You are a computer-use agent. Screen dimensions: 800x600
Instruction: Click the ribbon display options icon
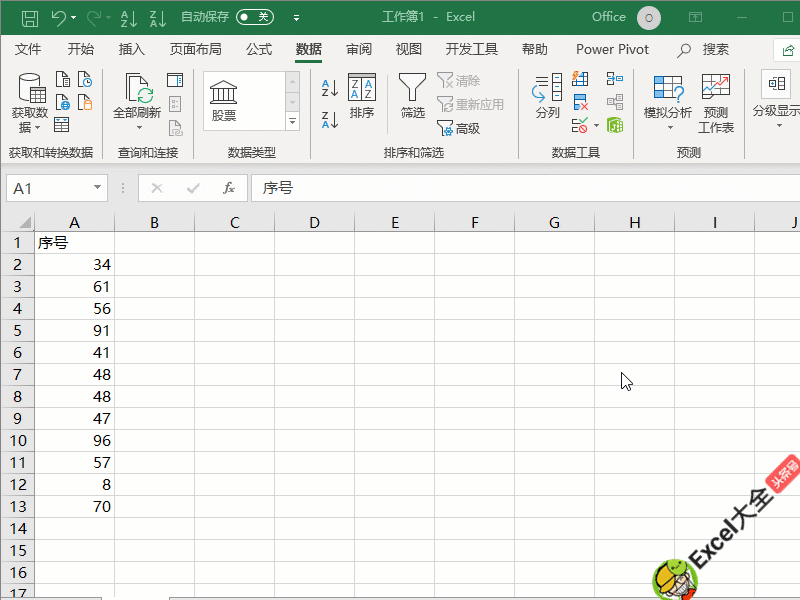pyautogui.click(x=695, y=17)
